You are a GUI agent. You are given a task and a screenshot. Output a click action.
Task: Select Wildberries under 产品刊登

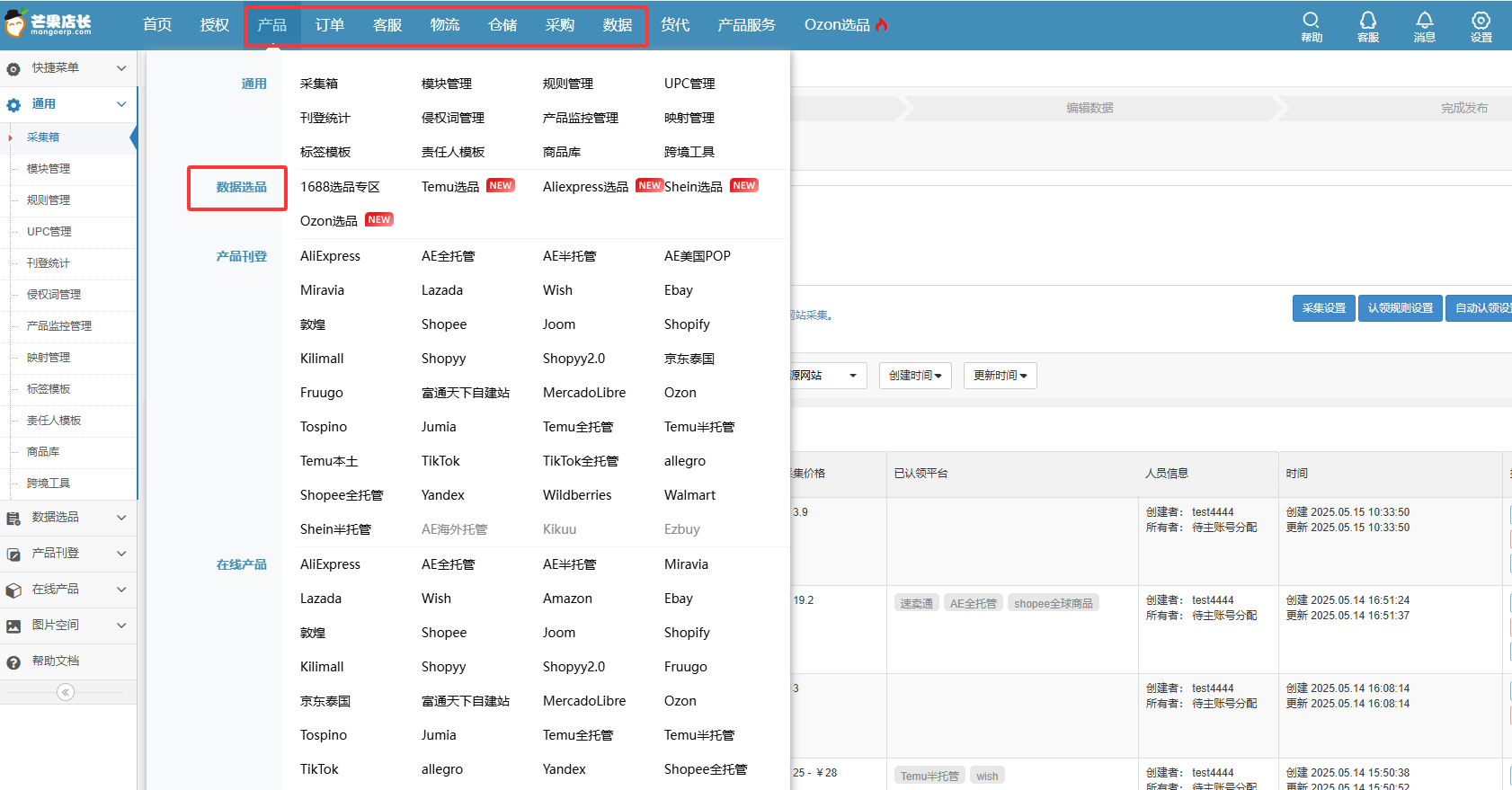tap(577, 495)
